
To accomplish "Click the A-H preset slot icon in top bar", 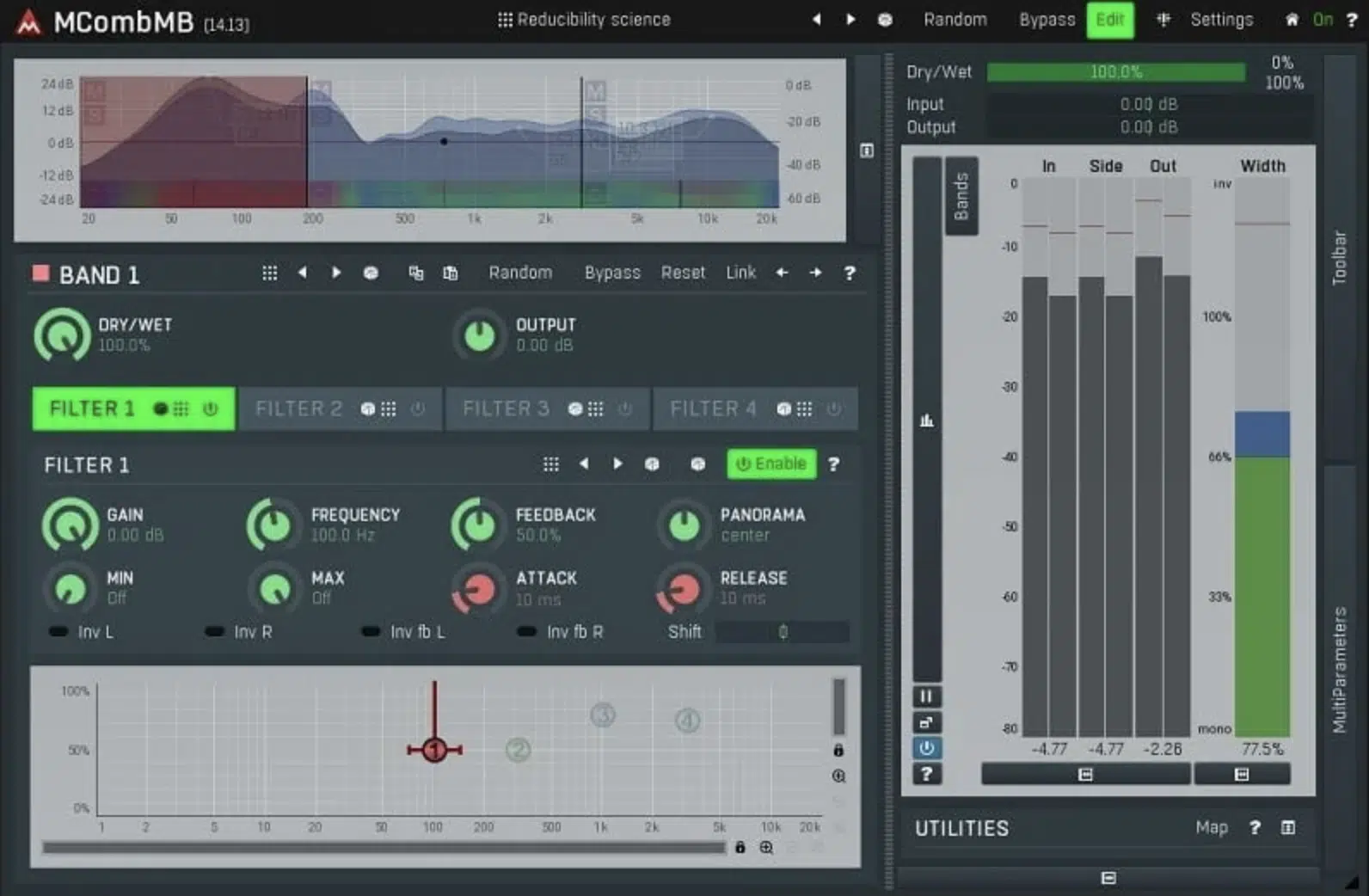I will pyautogui.click(x=885, y=19).
